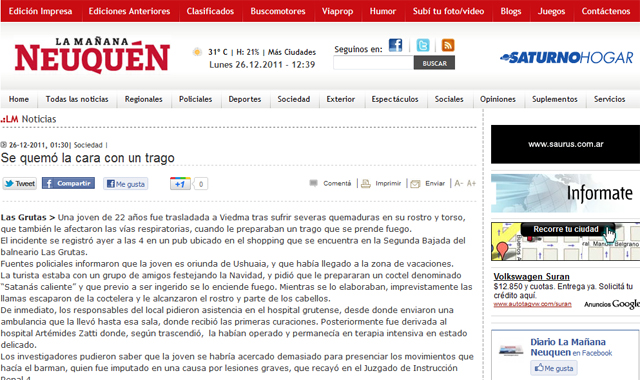Image resolution: width=640 pixels, height=380 pixels.
Task: Open the Espectáculos section
Action: [x=395, y=99]
